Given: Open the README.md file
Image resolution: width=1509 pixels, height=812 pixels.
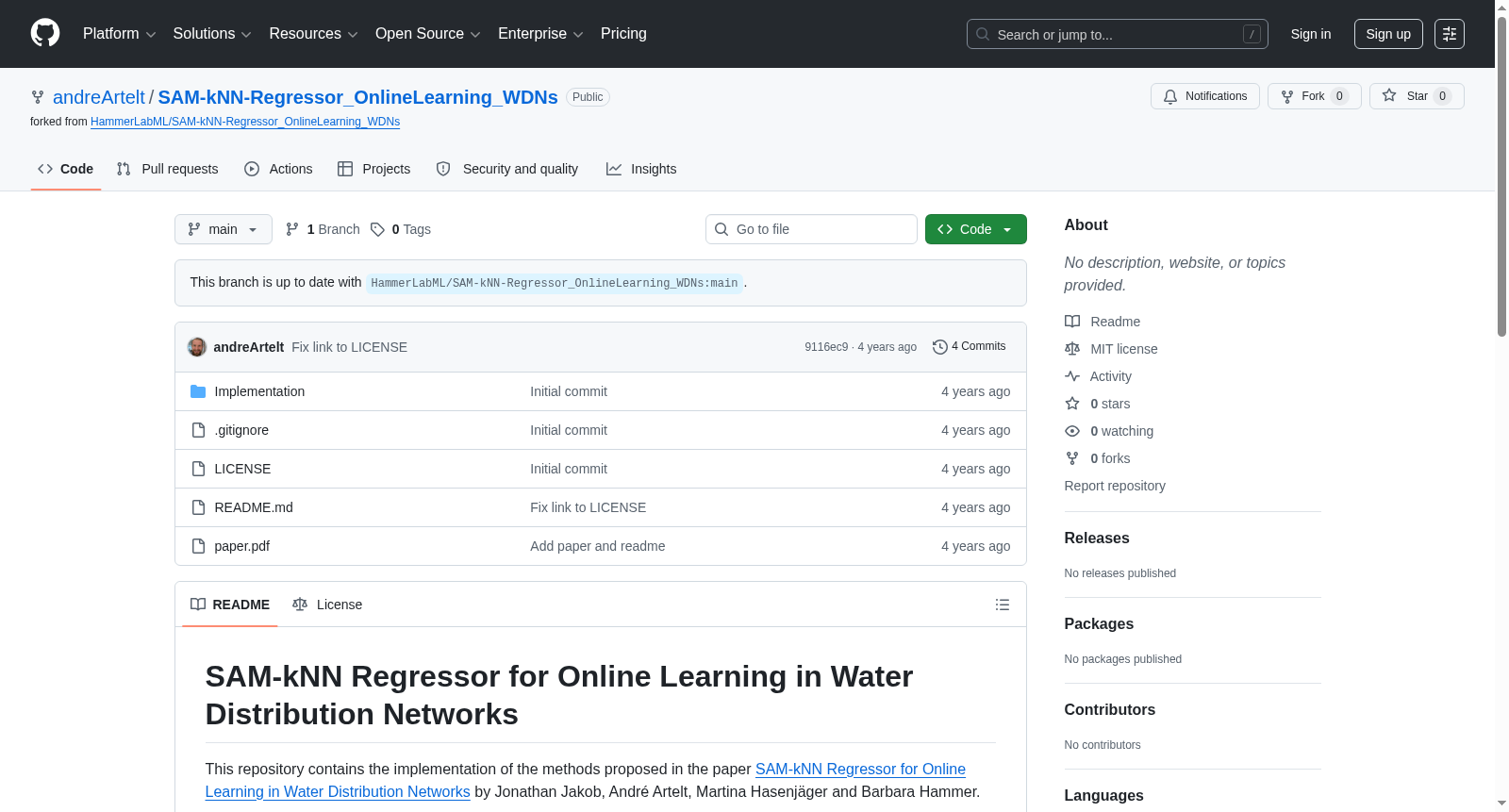Looking at the screenshot, I should tap(254, 507).
